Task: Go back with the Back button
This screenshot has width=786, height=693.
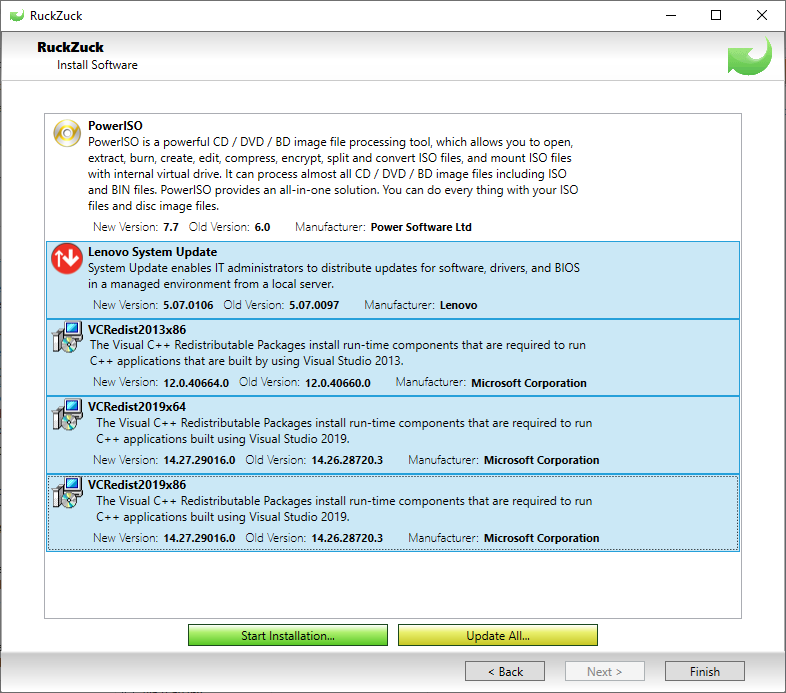Action: point(505,671)
